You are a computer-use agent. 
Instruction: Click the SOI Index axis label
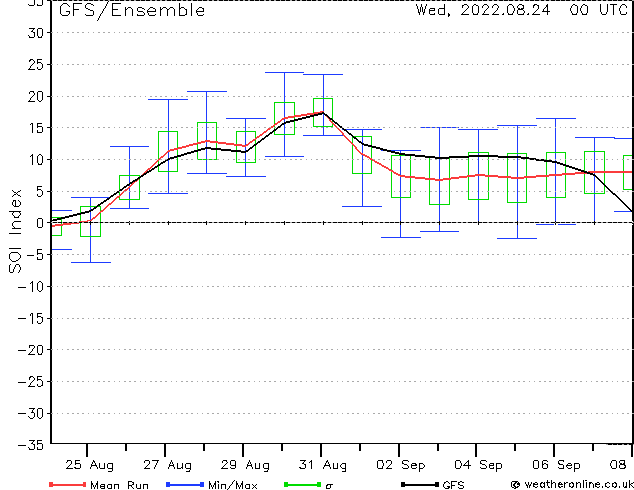[15, 231]
